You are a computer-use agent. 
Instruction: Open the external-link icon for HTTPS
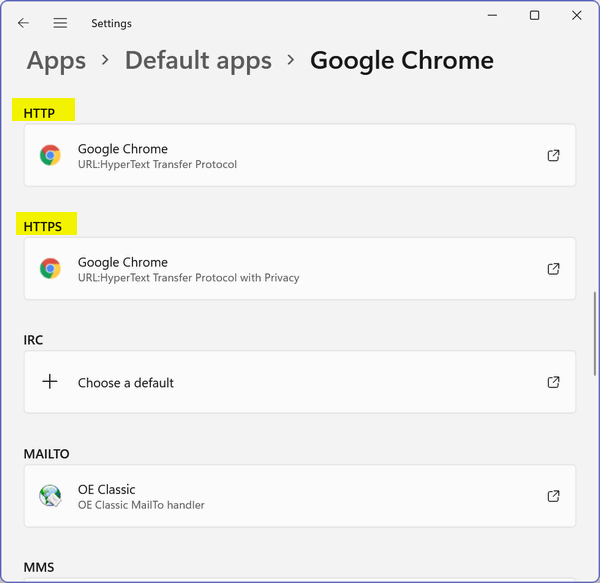point(553,269)
